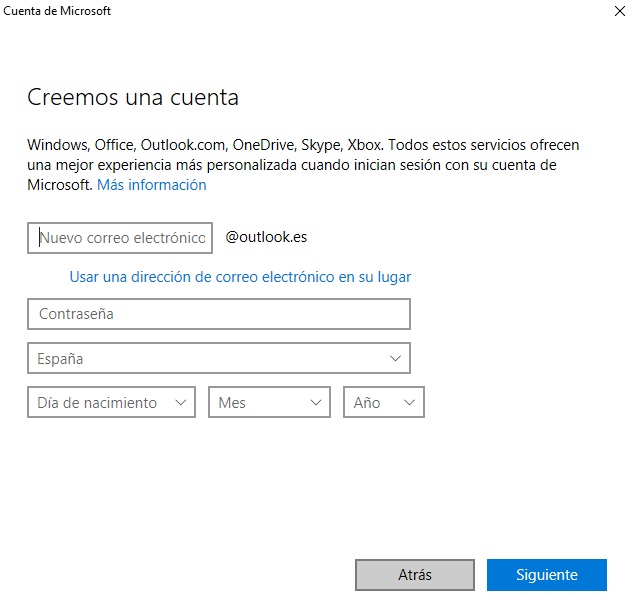Select the @outlook.es domain text
This screenshot has height=606, width=638.
click(x=266, y=237)
